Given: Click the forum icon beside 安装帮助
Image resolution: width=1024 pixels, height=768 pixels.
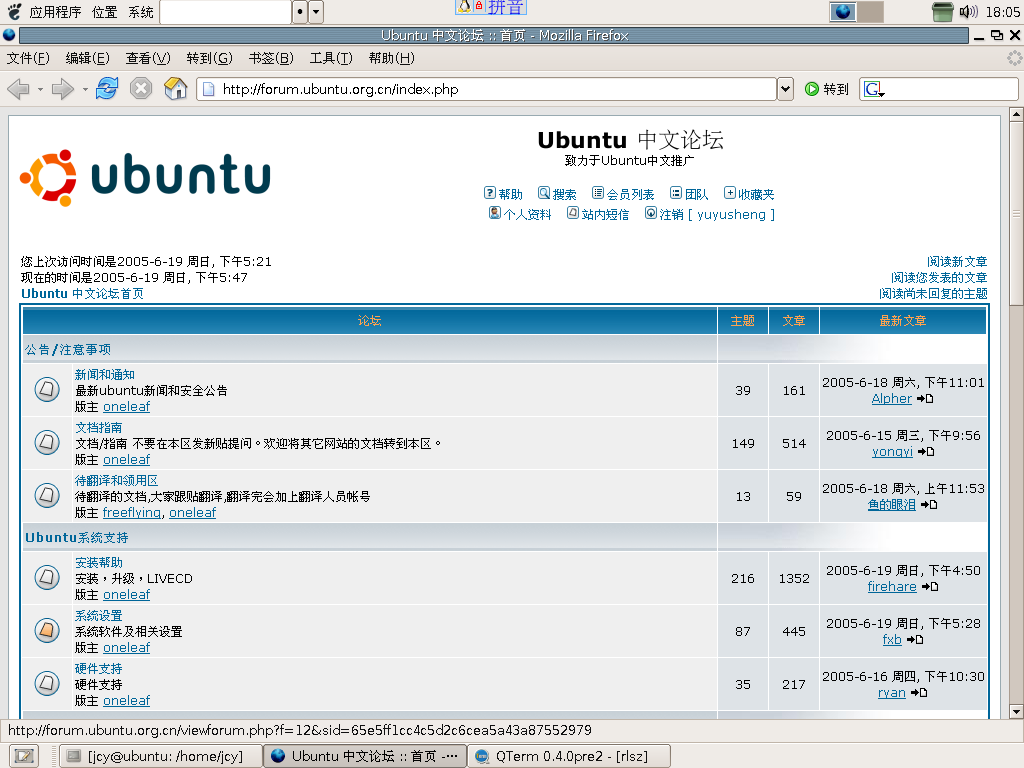Looking at the screenshot, I should pos(47,578).
